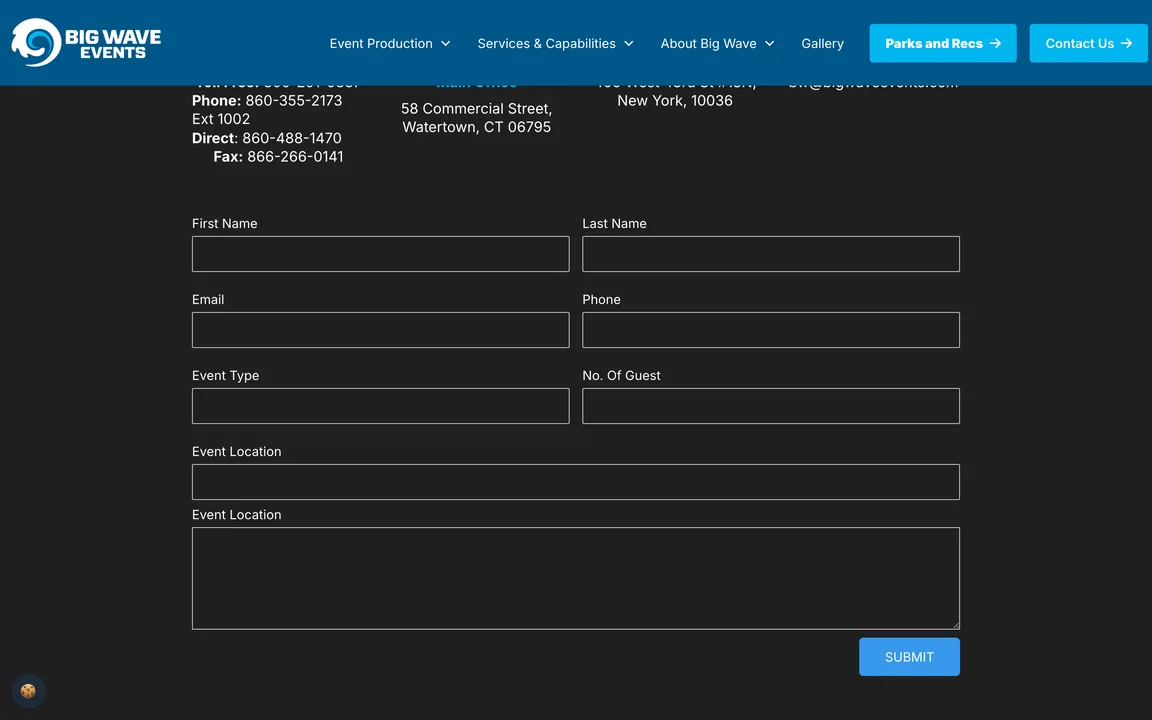Focus the Last Name field
The height and width of the screenshot is (720, 1152).
pos(771,254)
